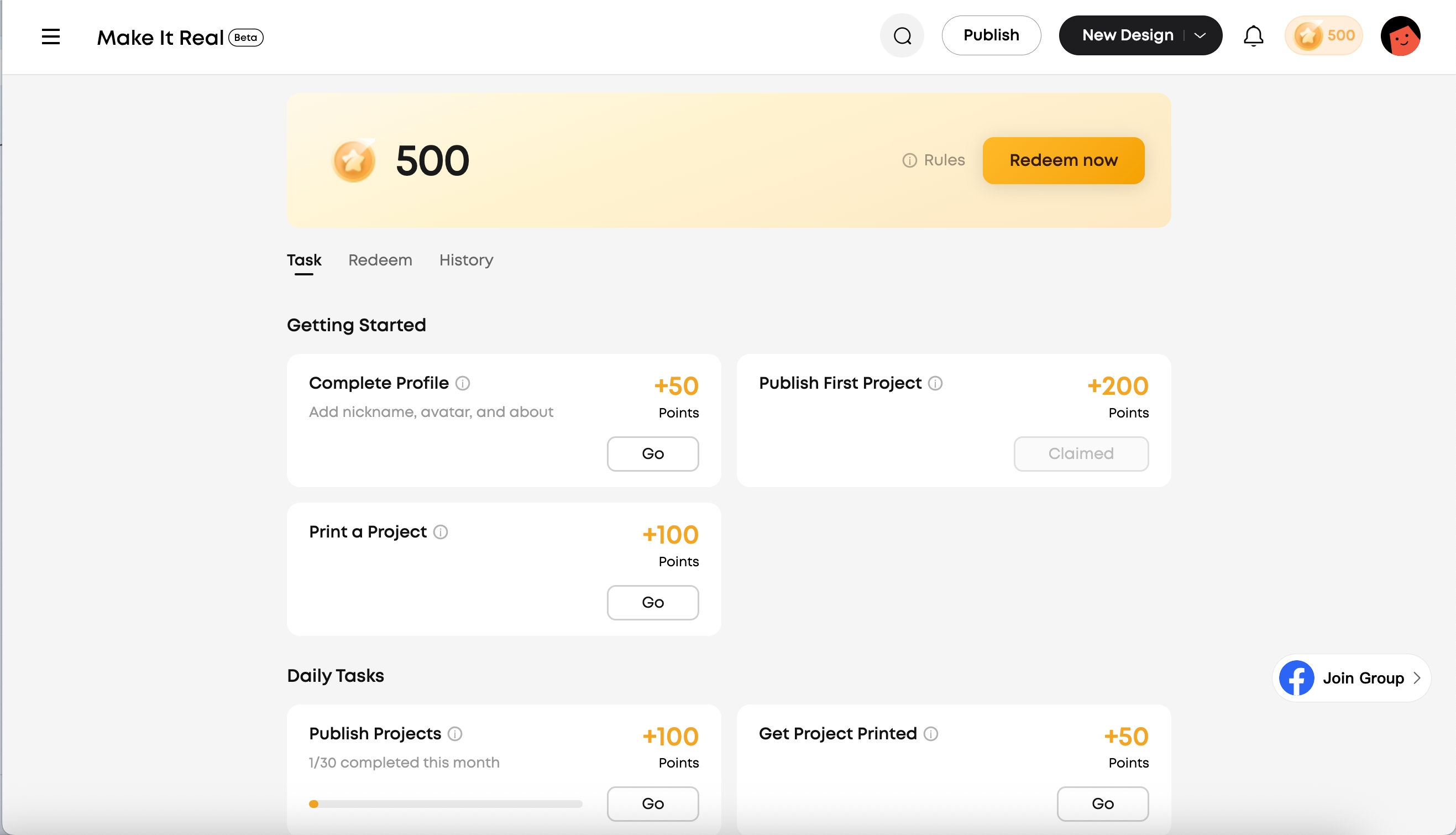The height and width of the screenshot is (835, 1456).
Task: Expand the Join Group chevron
Action: [1417, 678]
